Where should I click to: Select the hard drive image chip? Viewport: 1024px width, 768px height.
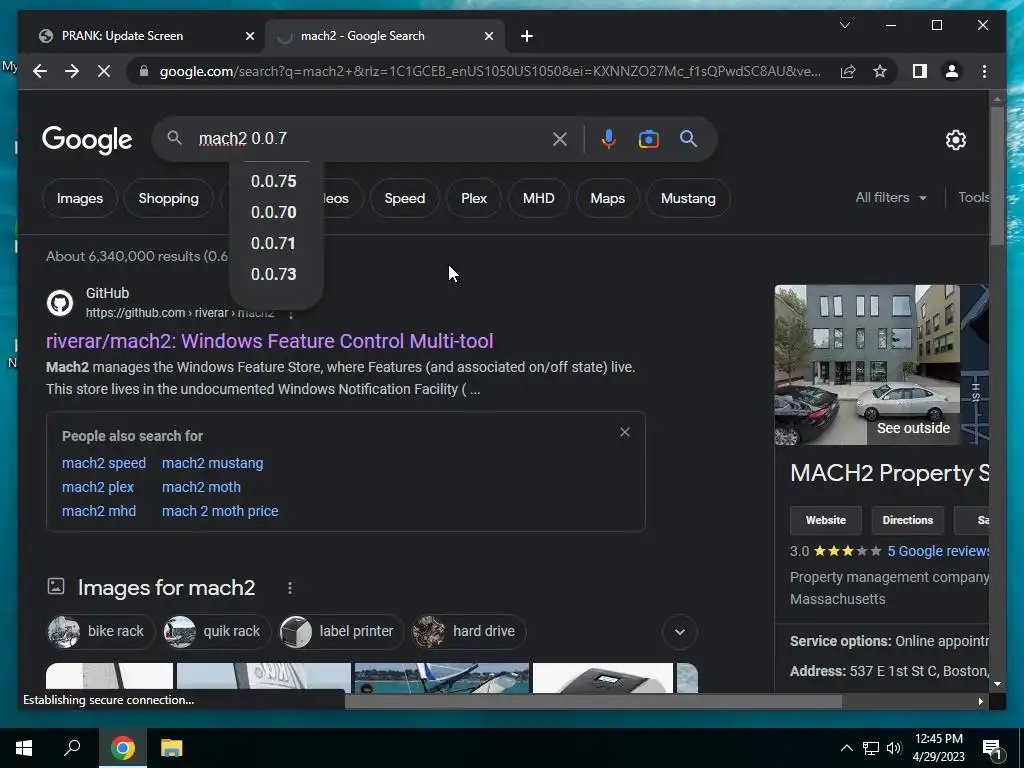coord(469,632)
